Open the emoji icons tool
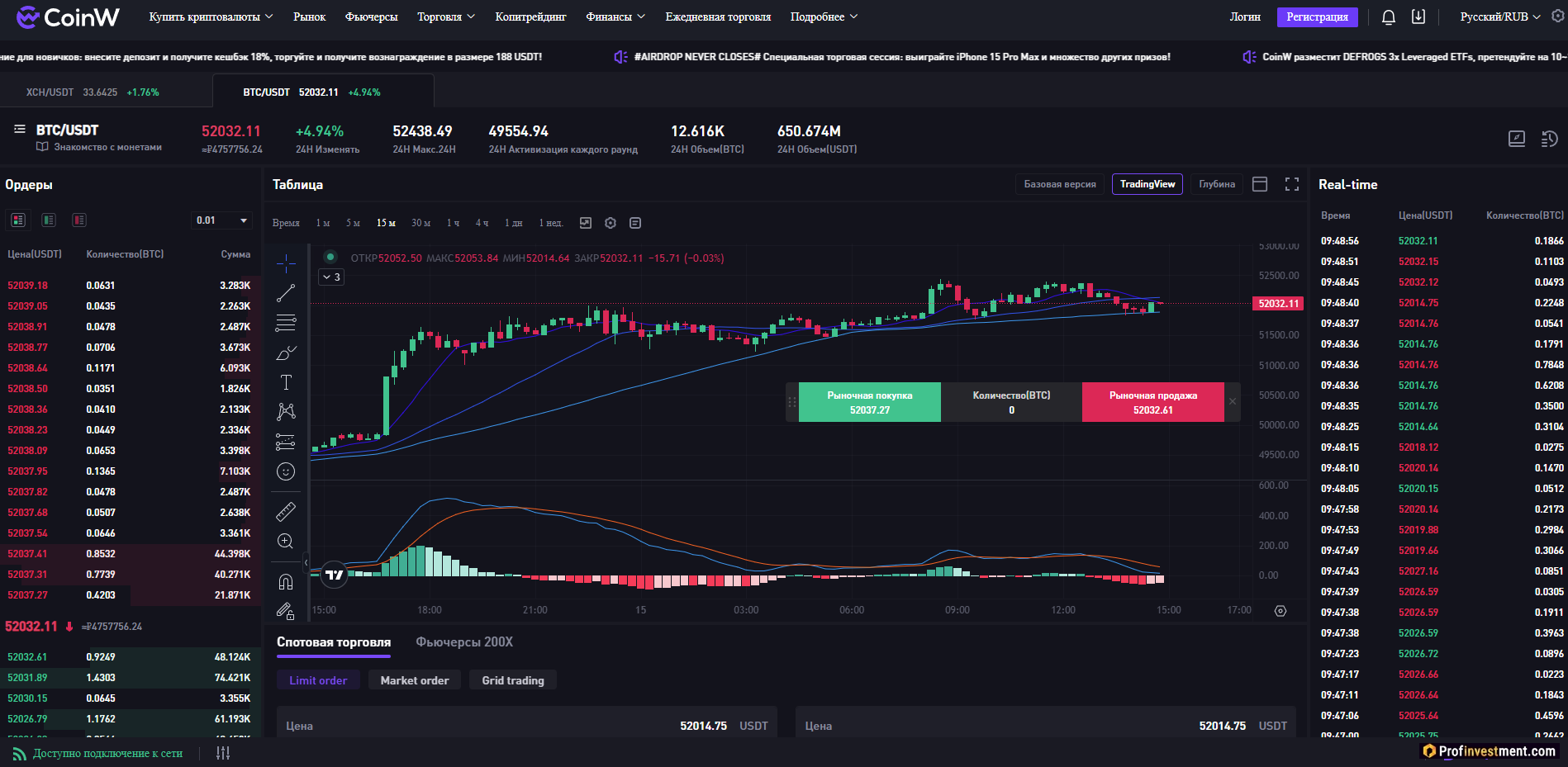 [286, 471]
